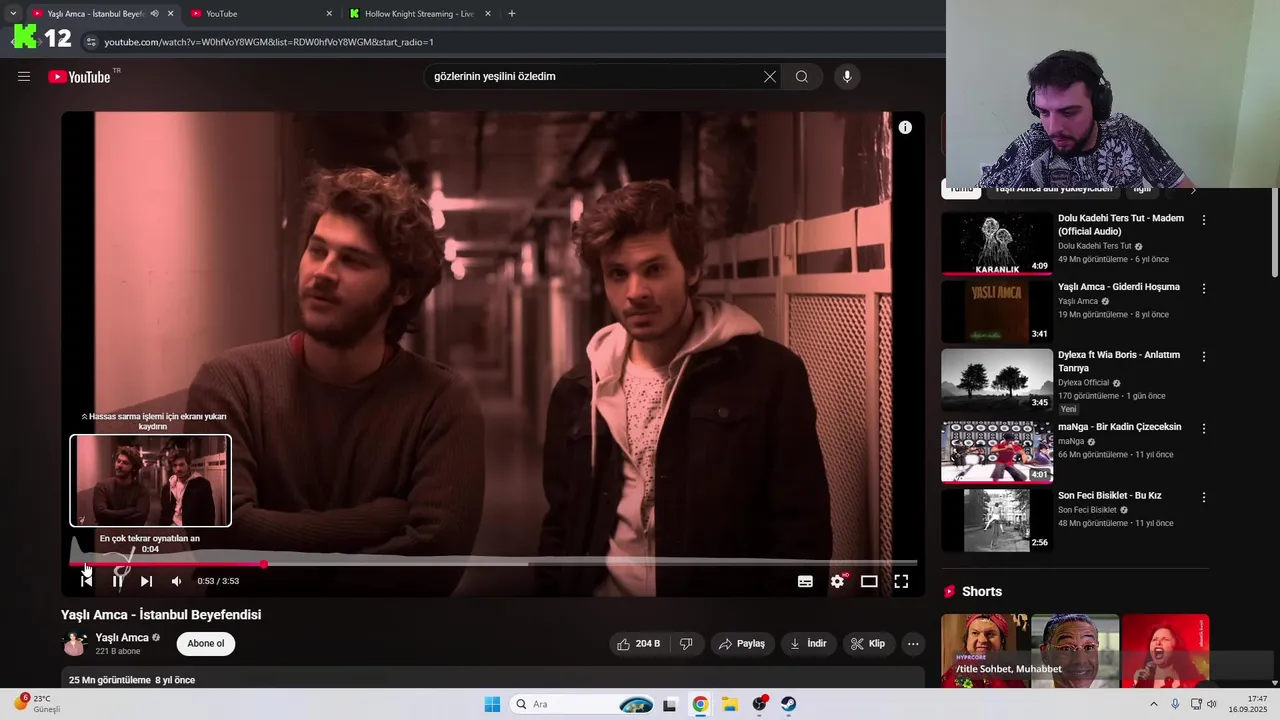Close the Hollow Knight Streaming tab
The width and height of the screenshot is (1280, 720).
[x=488, y=14]
